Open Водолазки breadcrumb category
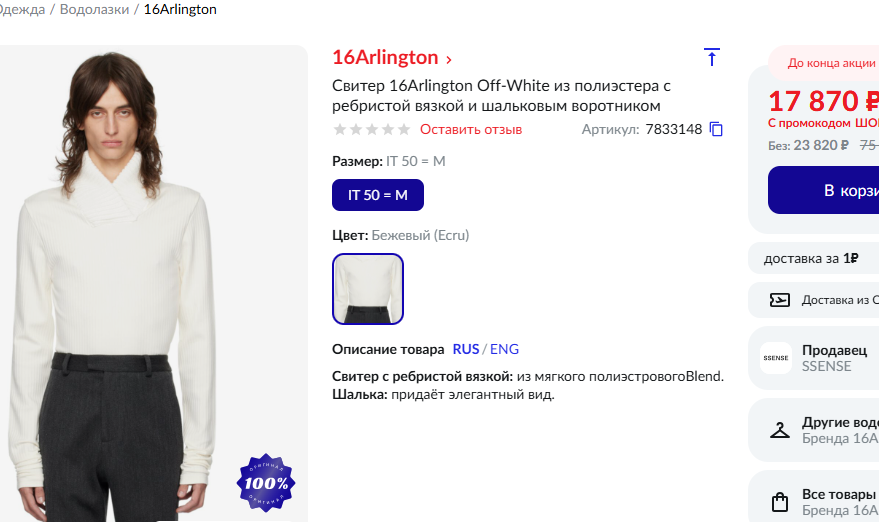The width and height of the screenshot is (879, 522). coord(94,10)
